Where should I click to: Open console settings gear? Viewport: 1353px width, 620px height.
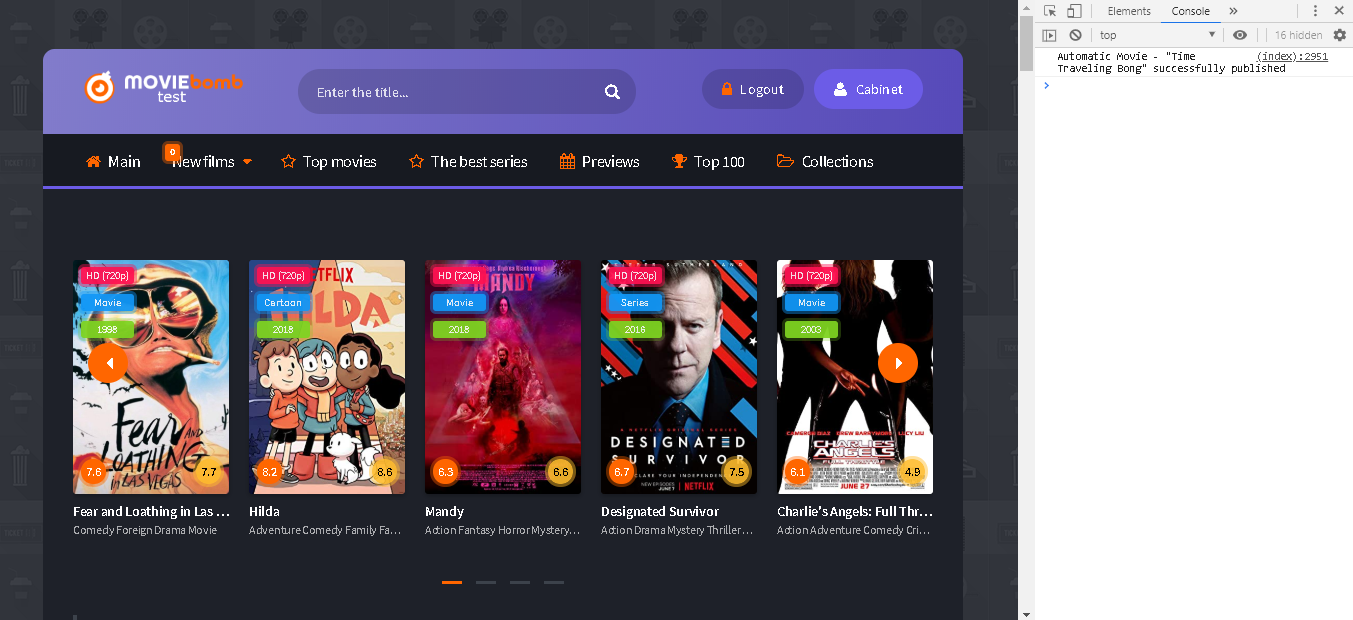(1340, 35)
